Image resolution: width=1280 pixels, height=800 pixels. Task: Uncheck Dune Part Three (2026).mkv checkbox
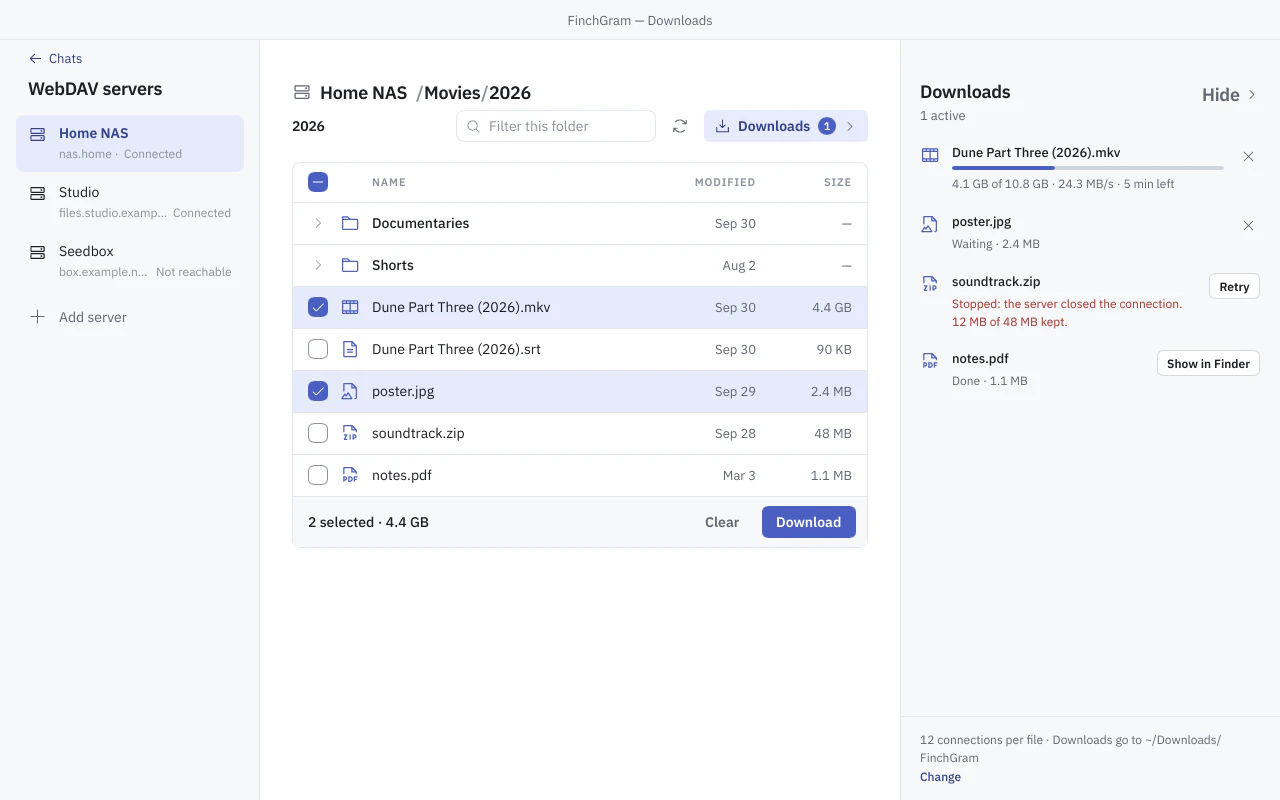click(318, 307)
